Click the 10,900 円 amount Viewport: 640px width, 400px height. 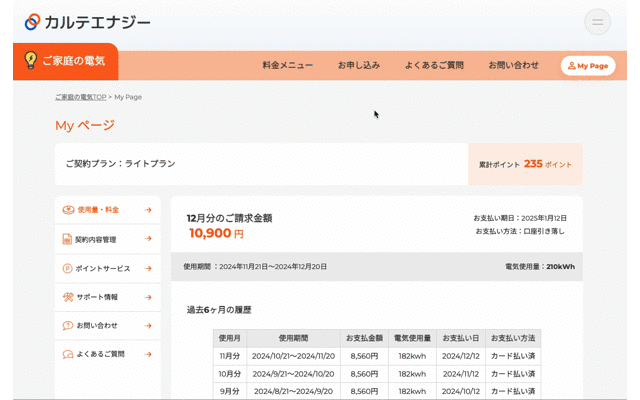pos(216,233)
